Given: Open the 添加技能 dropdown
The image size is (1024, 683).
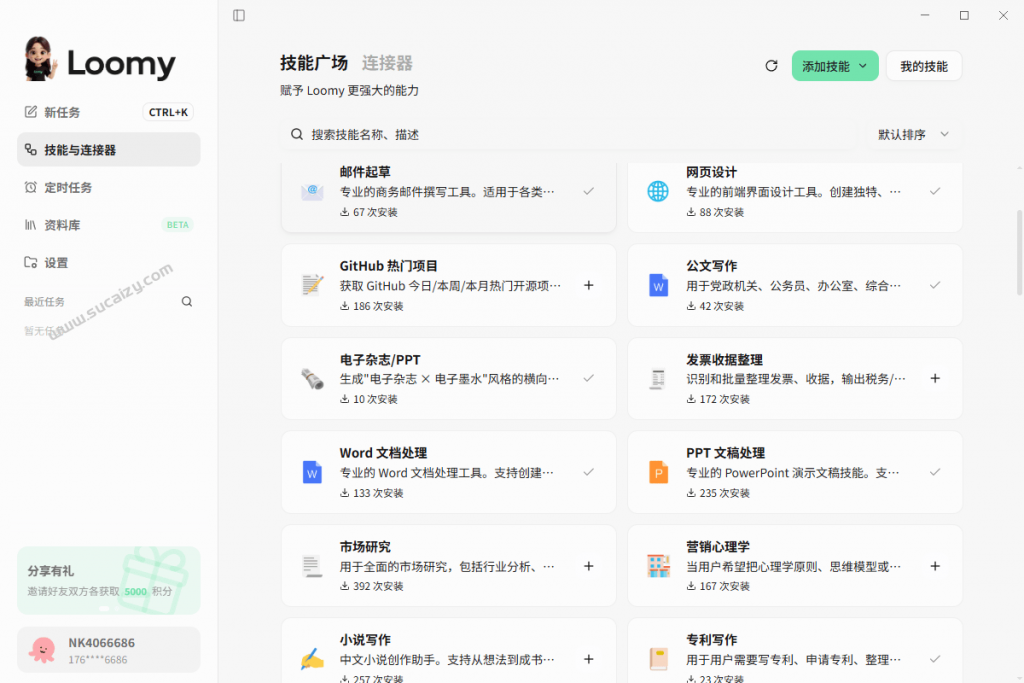Looking at the screenshot, I should click(835, 66).
